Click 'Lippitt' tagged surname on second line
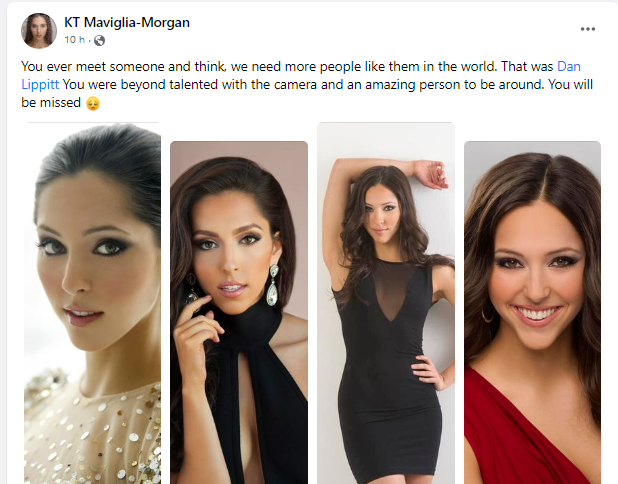618x484 pixels. point(40,85)
